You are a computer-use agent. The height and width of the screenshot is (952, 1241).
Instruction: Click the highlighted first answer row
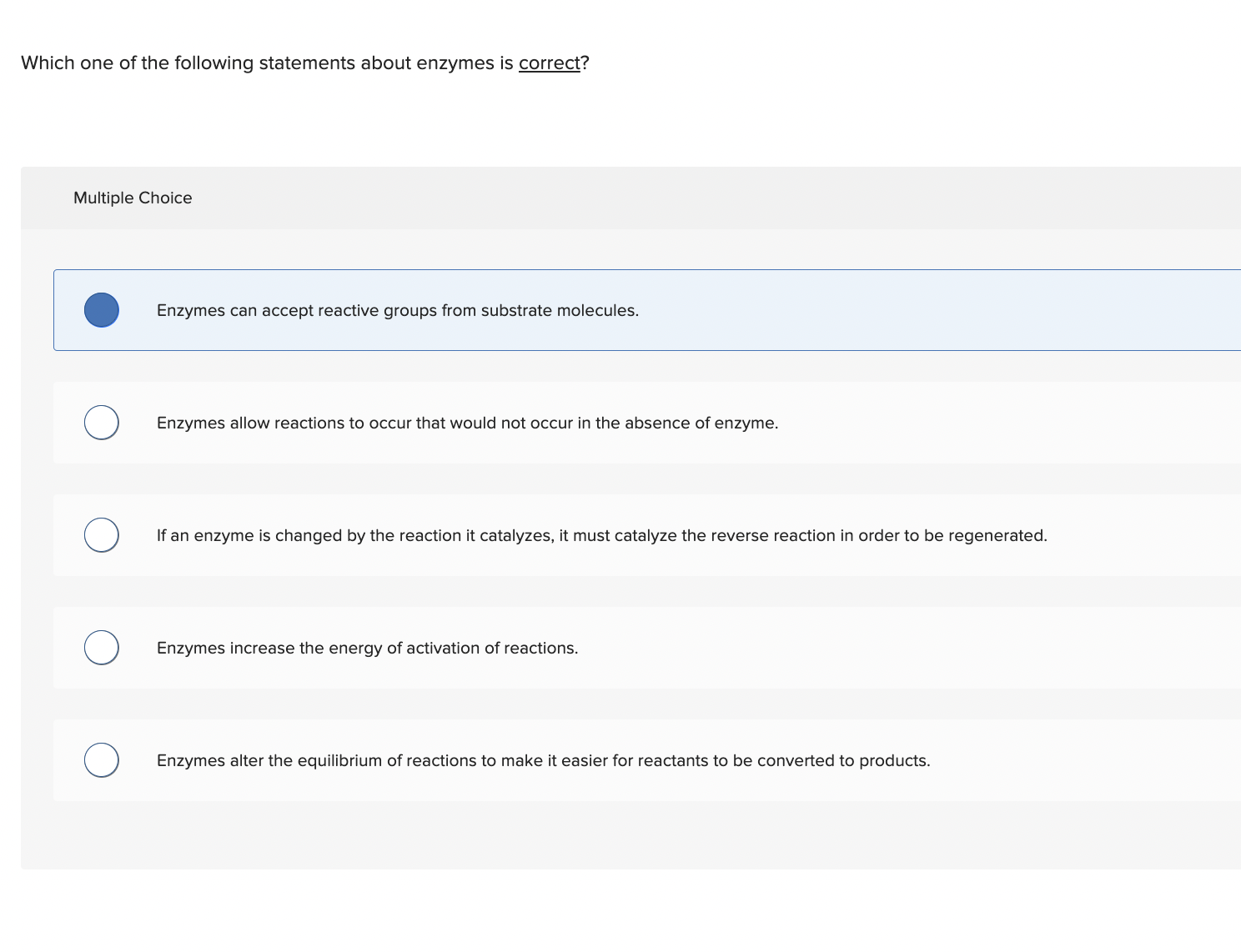point(584,309)
